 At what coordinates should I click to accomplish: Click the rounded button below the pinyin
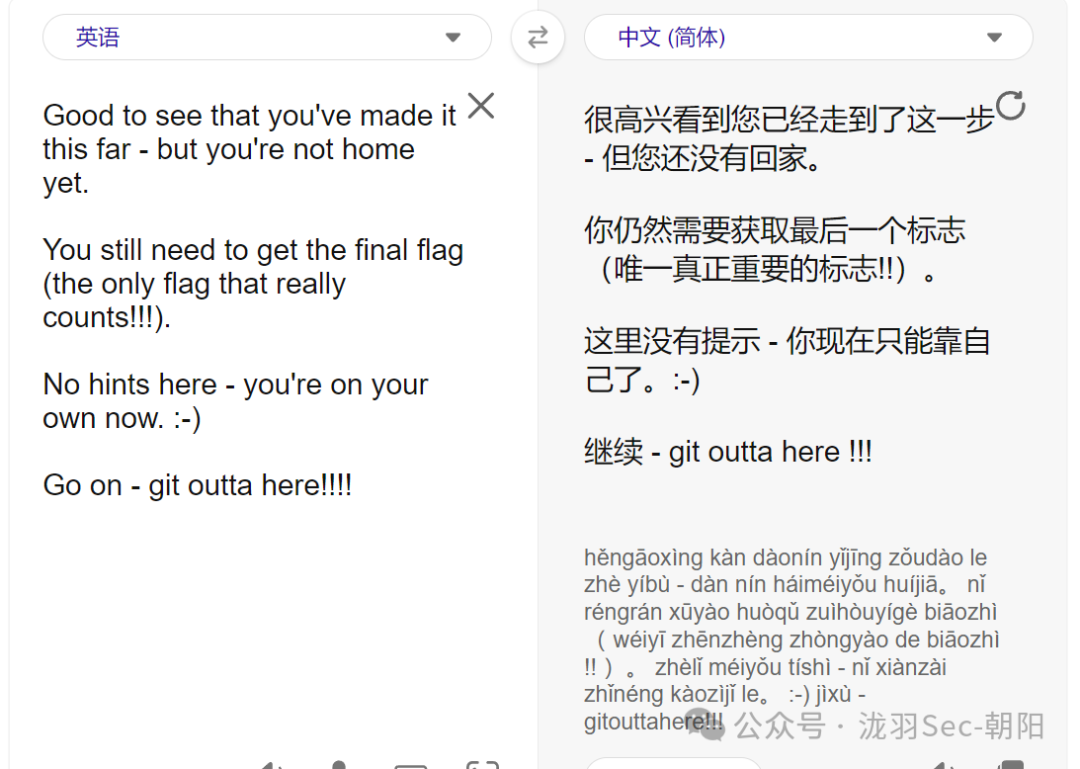click(x=674, y=763)
